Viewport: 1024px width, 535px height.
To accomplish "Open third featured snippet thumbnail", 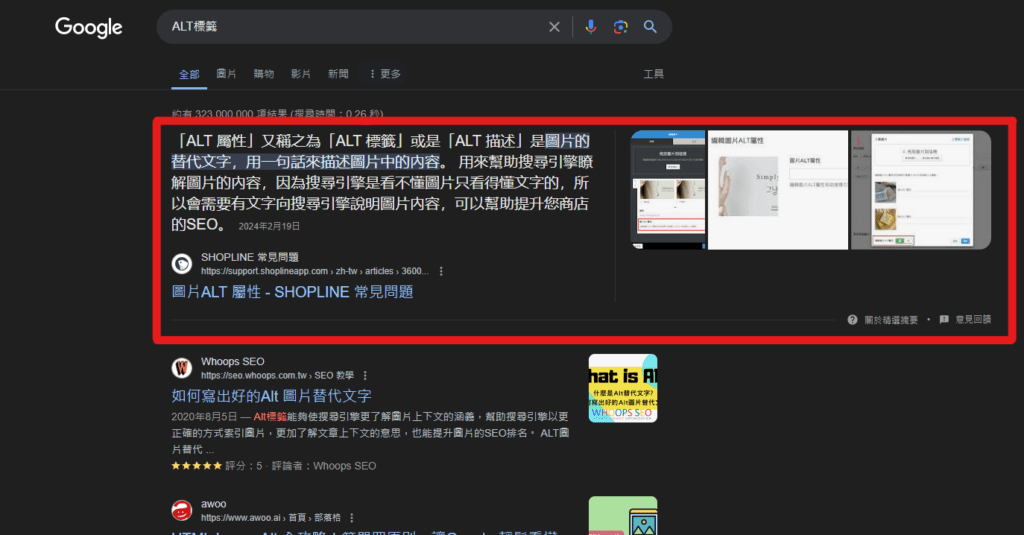I will coord(921,189).
